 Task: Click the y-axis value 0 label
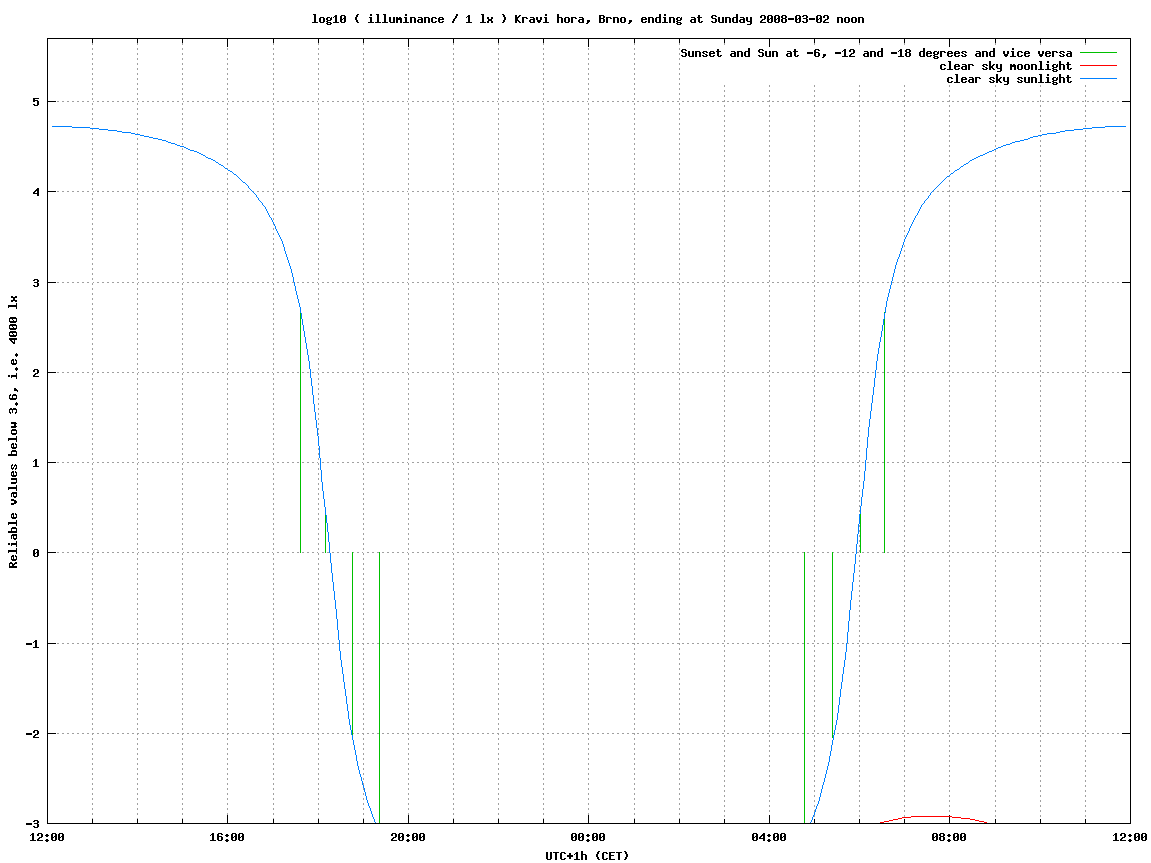(36, 553)
